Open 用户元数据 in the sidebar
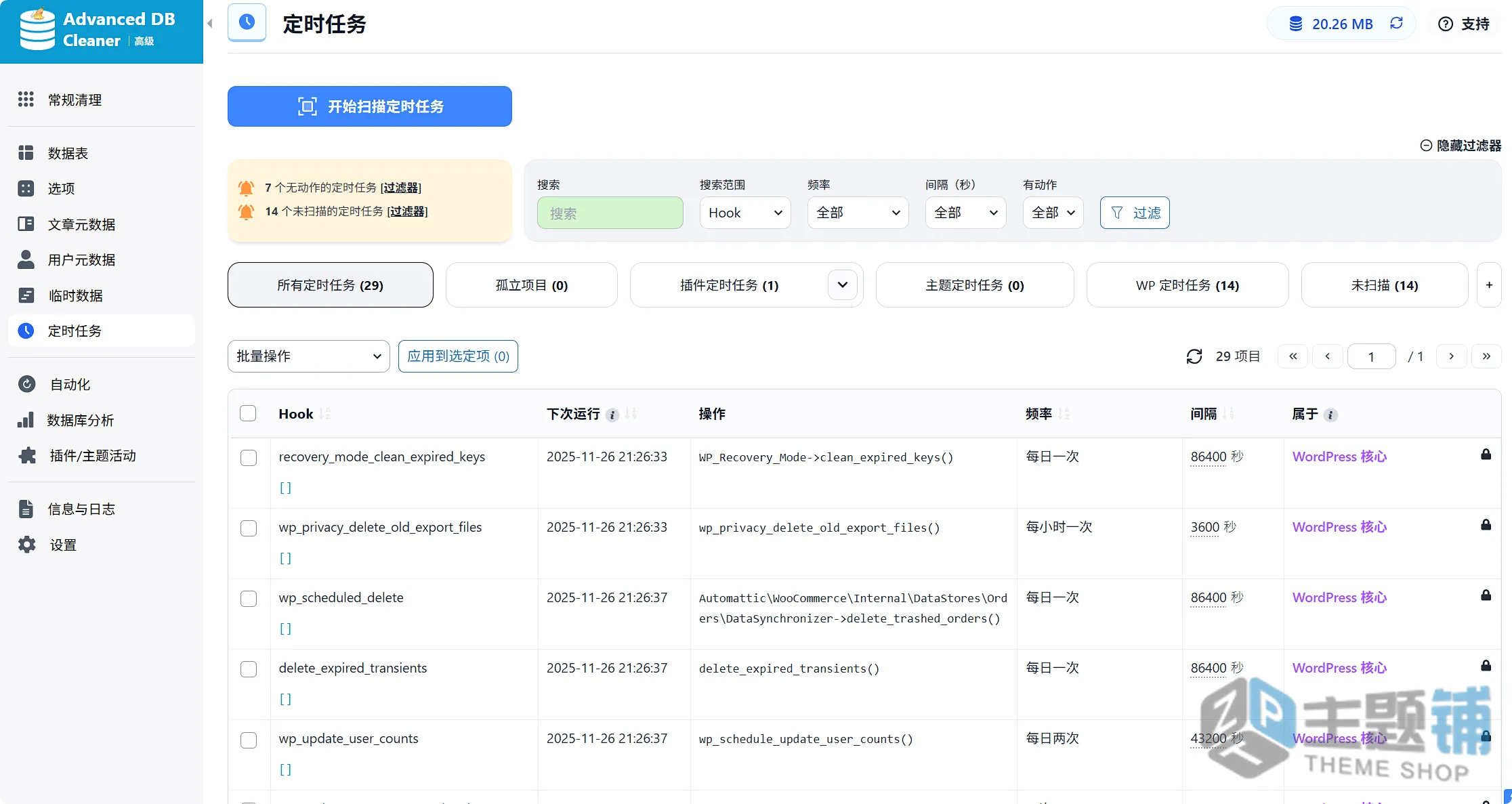This screenshot has height=804, width=1512. [x=102, y=259]
